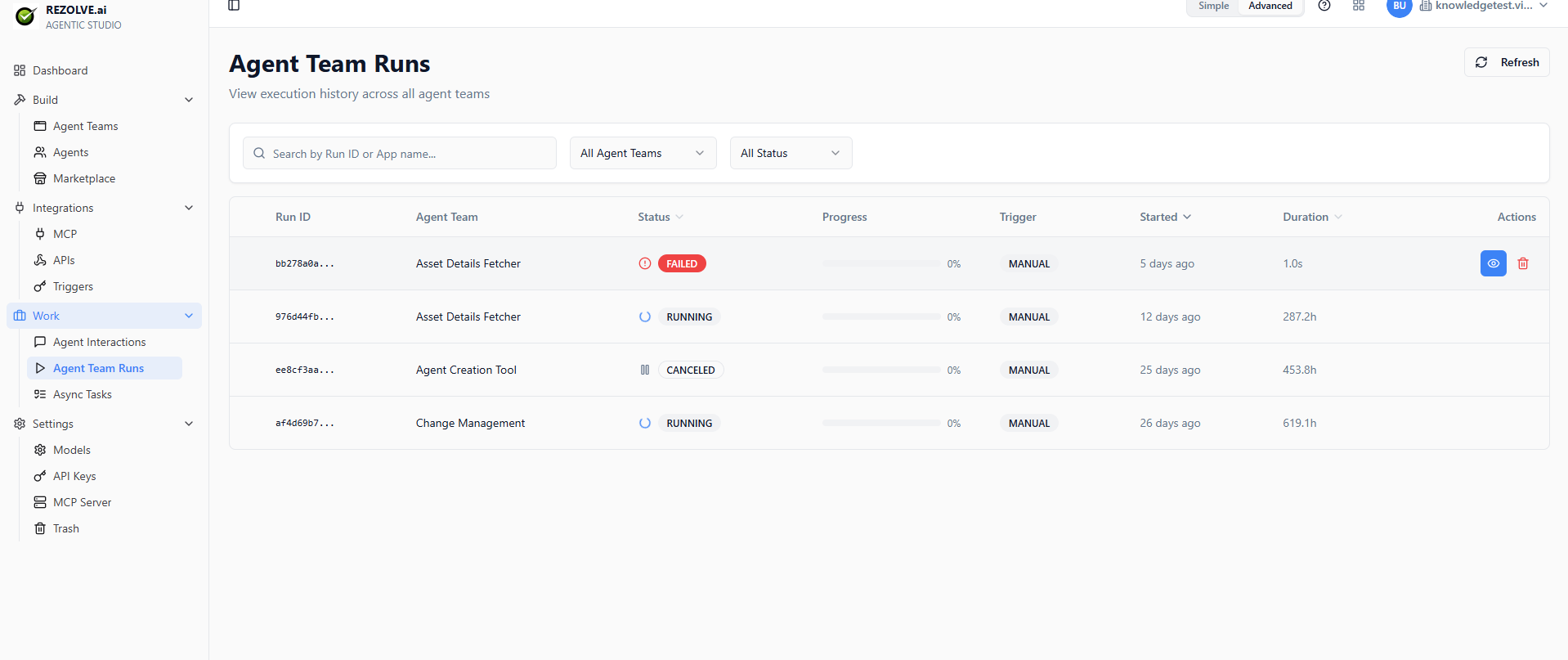The height and width of the screenshot is (660, 1568).
Task: Click progress bar of bb278a0a run
Action: (881, 263)
